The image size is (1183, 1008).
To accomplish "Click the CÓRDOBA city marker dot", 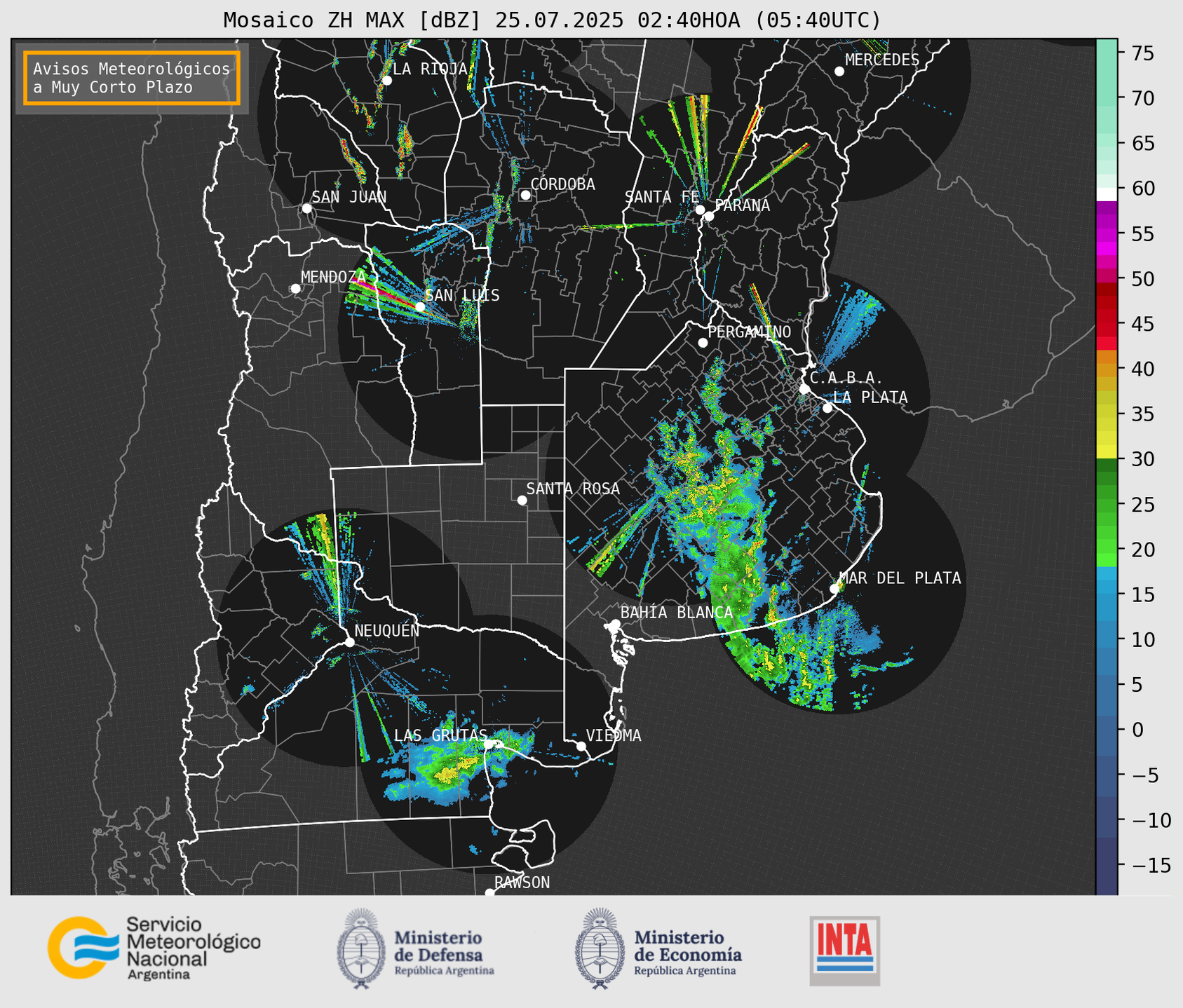I will tap(525, 195).
